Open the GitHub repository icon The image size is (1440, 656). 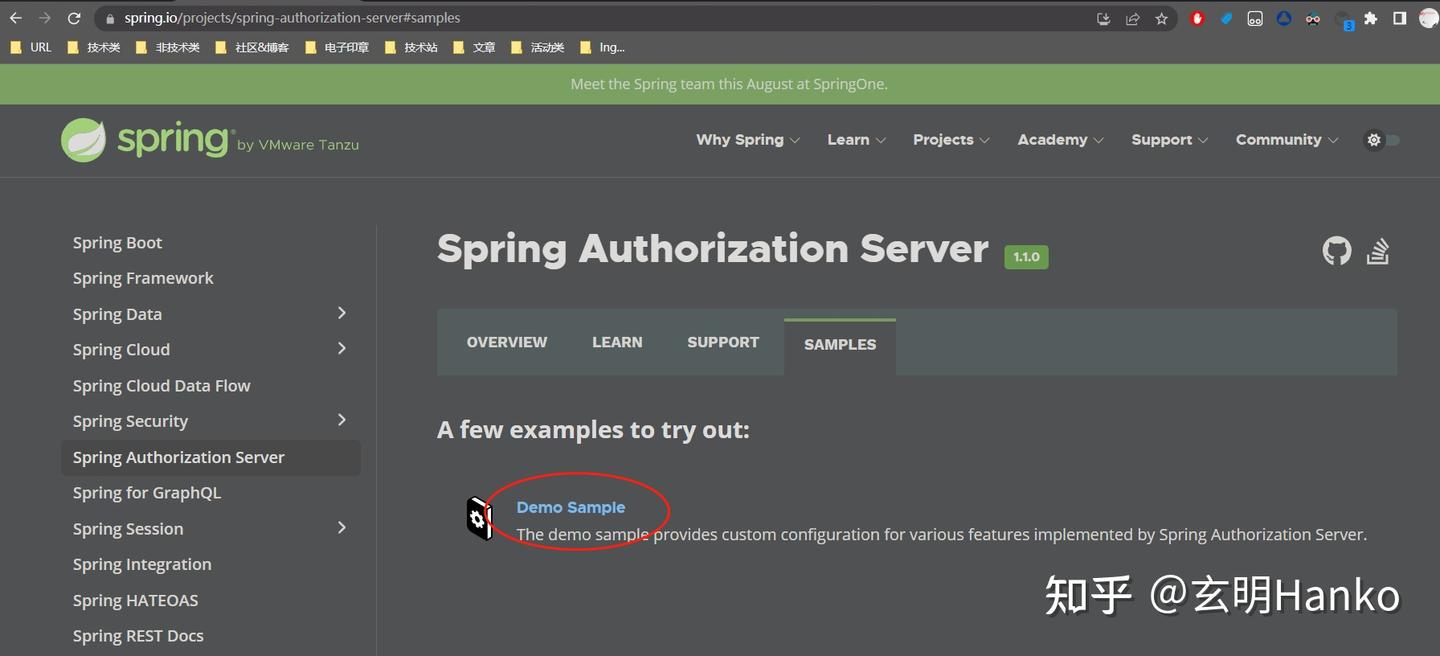click(x=1337, y=251)
